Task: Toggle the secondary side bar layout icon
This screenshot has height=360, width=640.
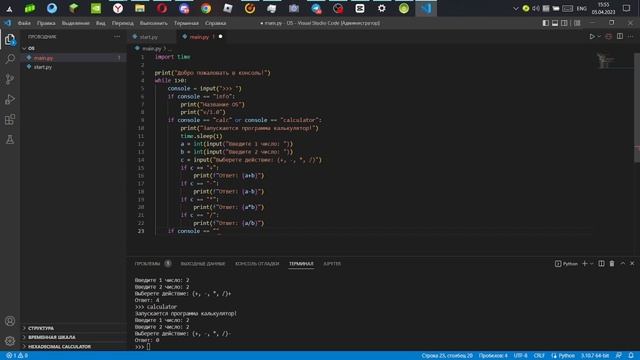Action: point(564,23)
